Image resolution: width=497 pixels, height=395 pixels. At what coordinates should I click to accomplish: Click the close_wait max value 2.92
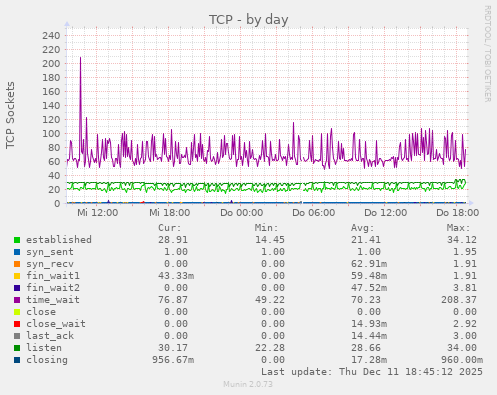465,324
